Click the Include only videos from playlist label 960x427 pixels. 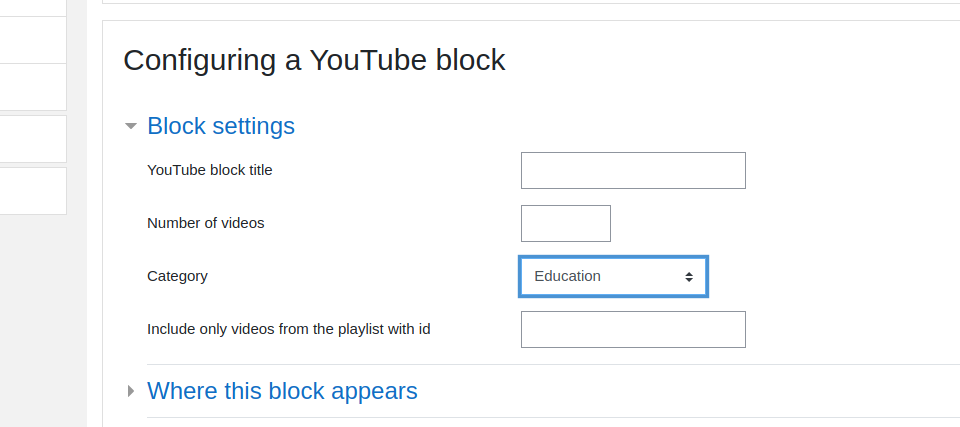[289, 330]
